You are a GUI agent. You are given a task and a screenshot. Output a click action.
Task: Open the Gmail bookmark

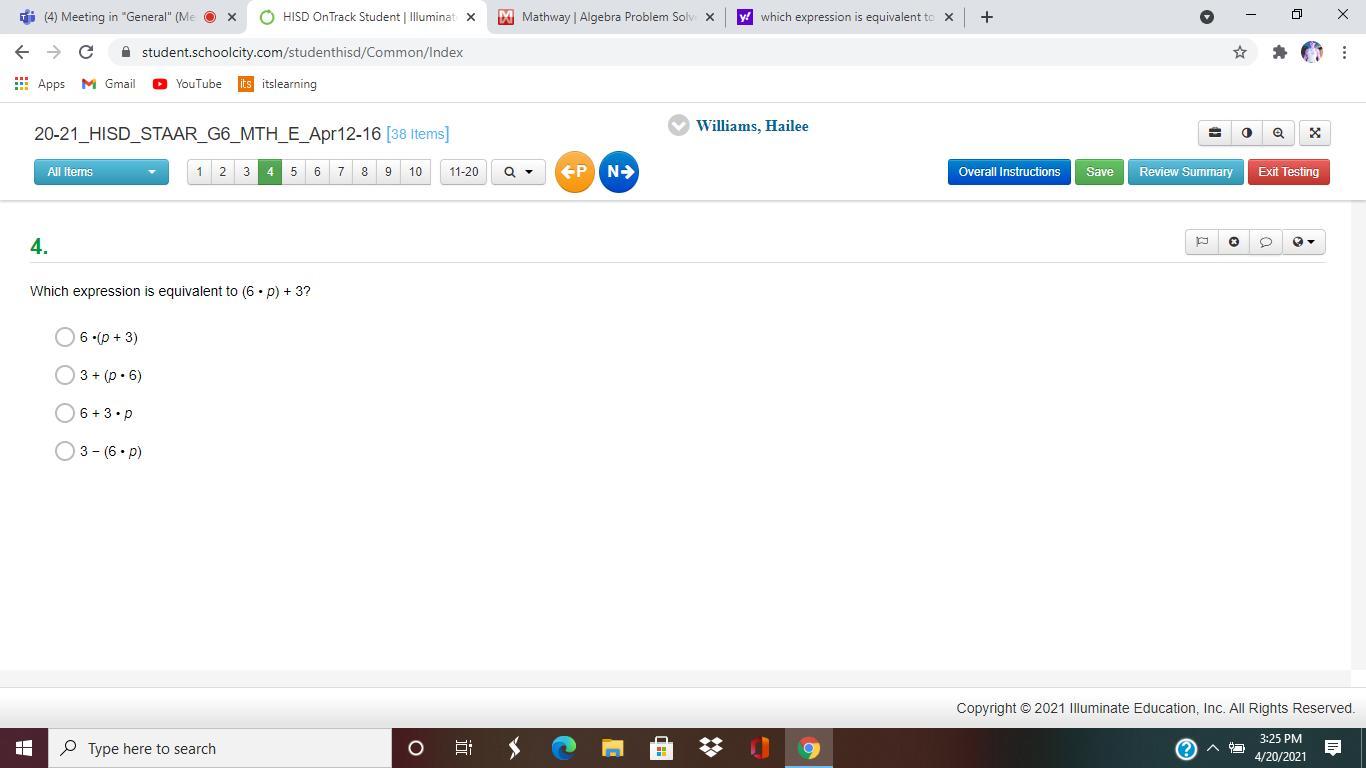109,84
